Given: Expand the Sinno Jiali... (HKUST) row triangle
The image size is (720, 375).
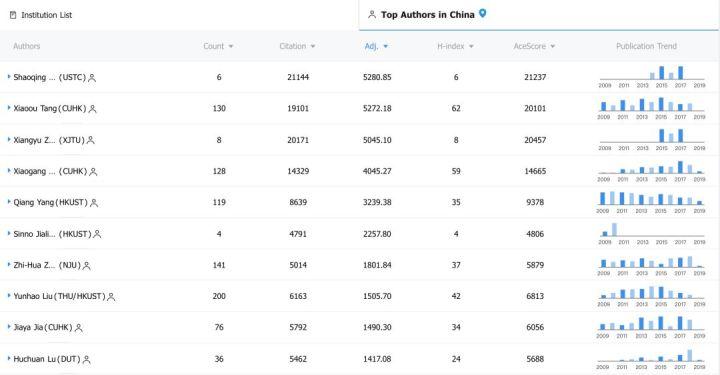Looking at the screenshot, I should (x=9, y=233).
